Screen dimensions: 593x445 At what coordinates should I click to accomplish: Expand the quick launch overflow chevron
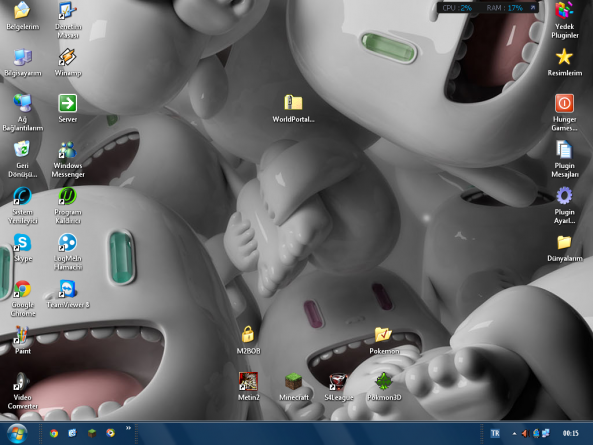pos(128,428)
